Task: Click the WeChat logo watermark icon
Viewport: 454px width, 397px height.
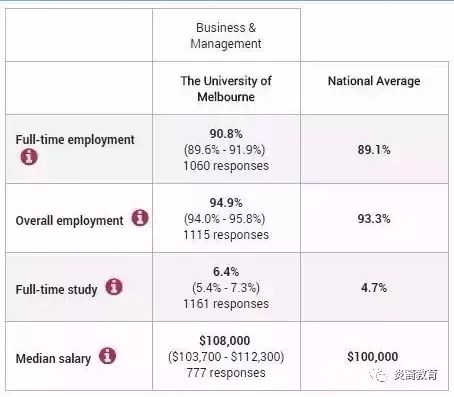Action: tap(378, 375)
